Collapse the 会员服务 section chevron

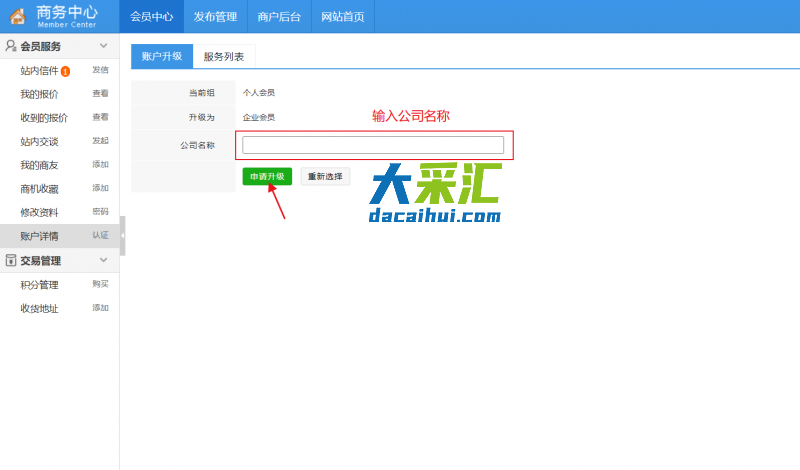coord(104,46)
